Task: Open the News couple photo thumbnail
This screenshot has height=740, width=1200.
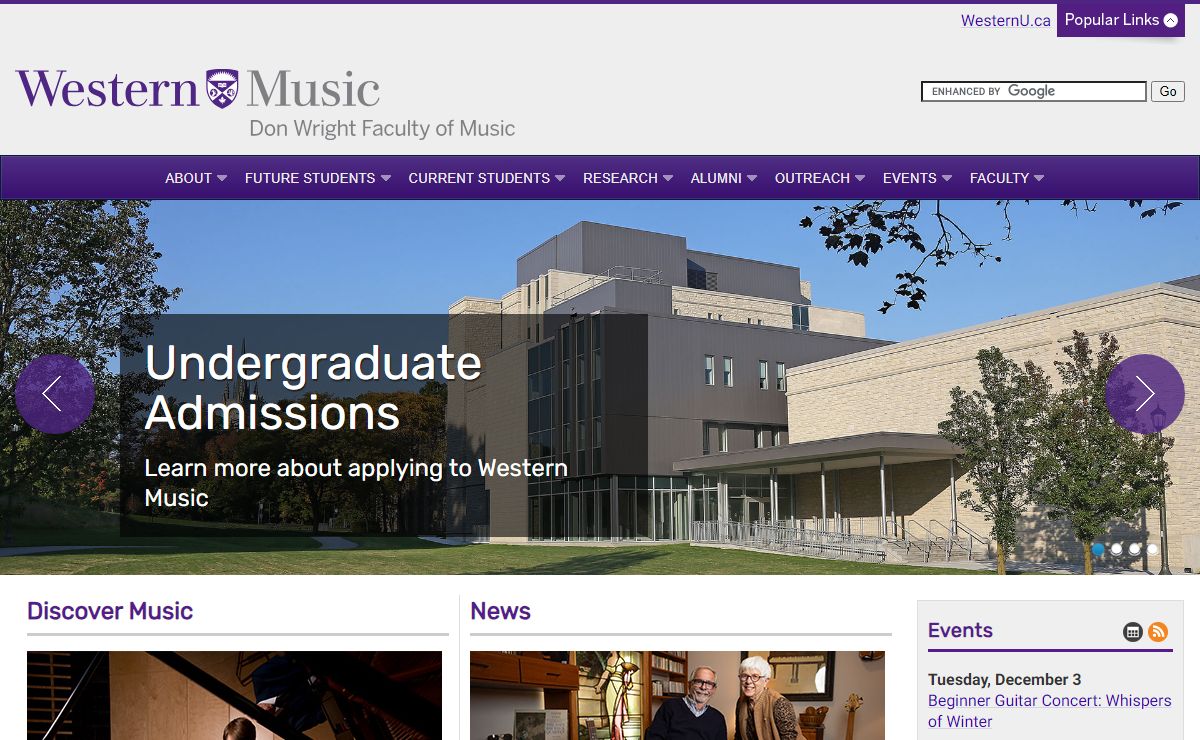Action: coord(677,695)
